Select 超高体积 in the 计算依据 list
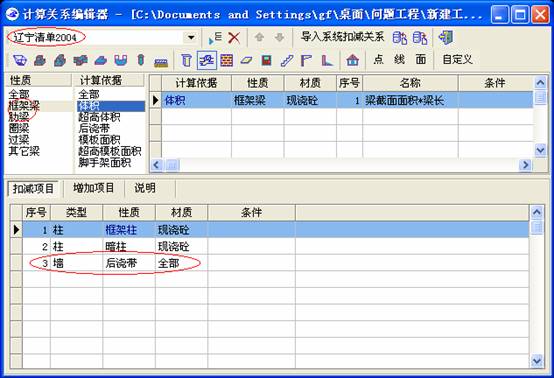Viewport: 554px width, 378px height. [99, 117]
